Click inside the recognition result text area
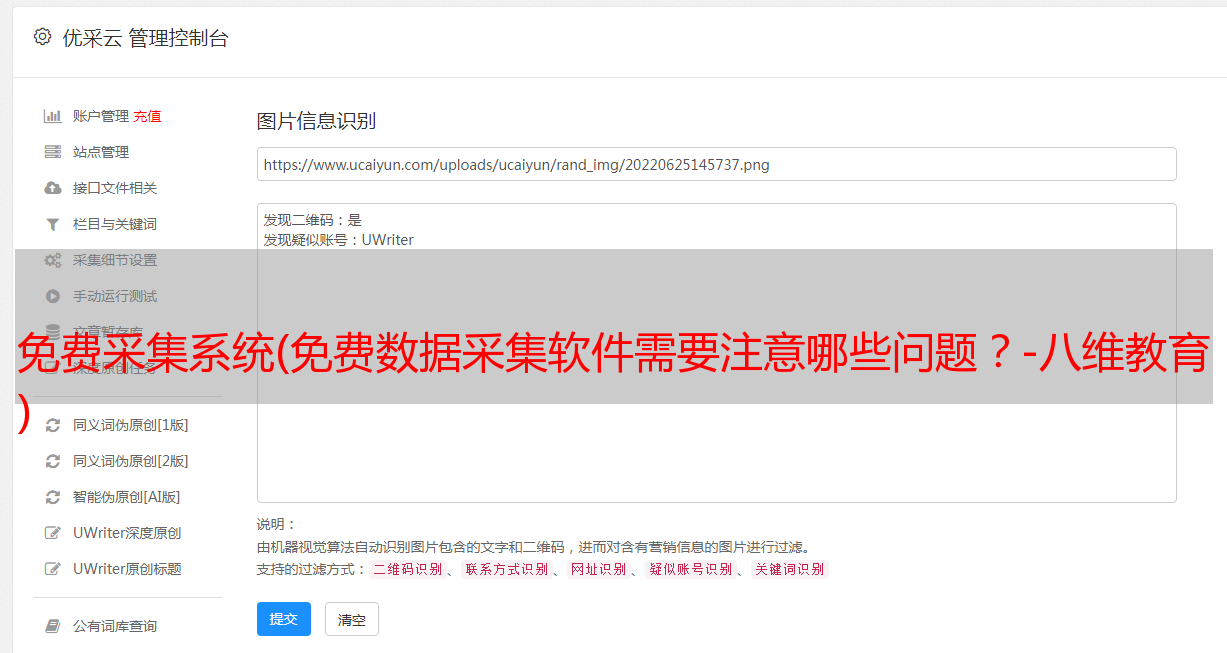Screen dimensions: 1227x653 click(716, 353)
